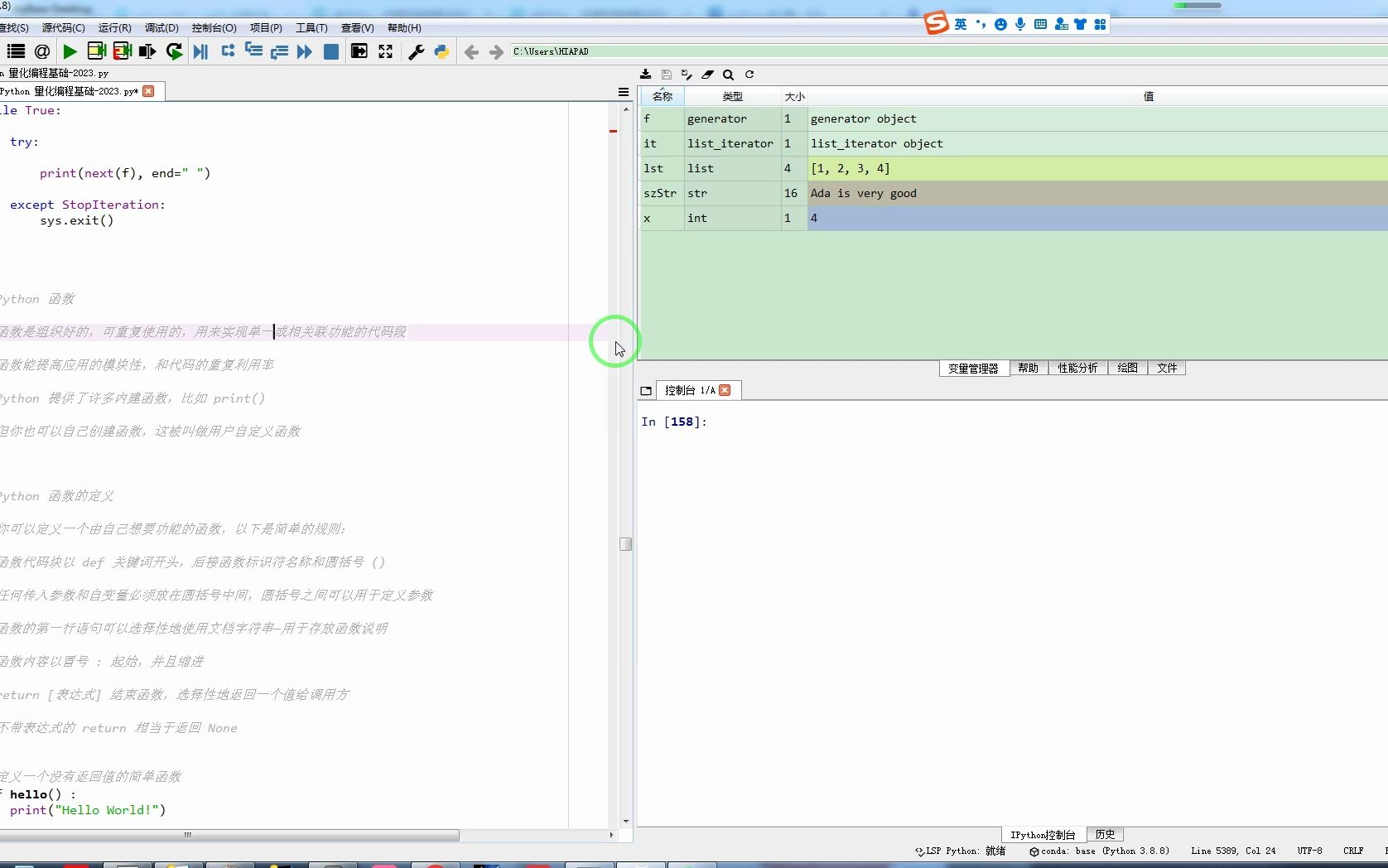Stop debugging with the blue square
Image resolution: width=1388 pixels, height=868 pixels.
point(330,51)
